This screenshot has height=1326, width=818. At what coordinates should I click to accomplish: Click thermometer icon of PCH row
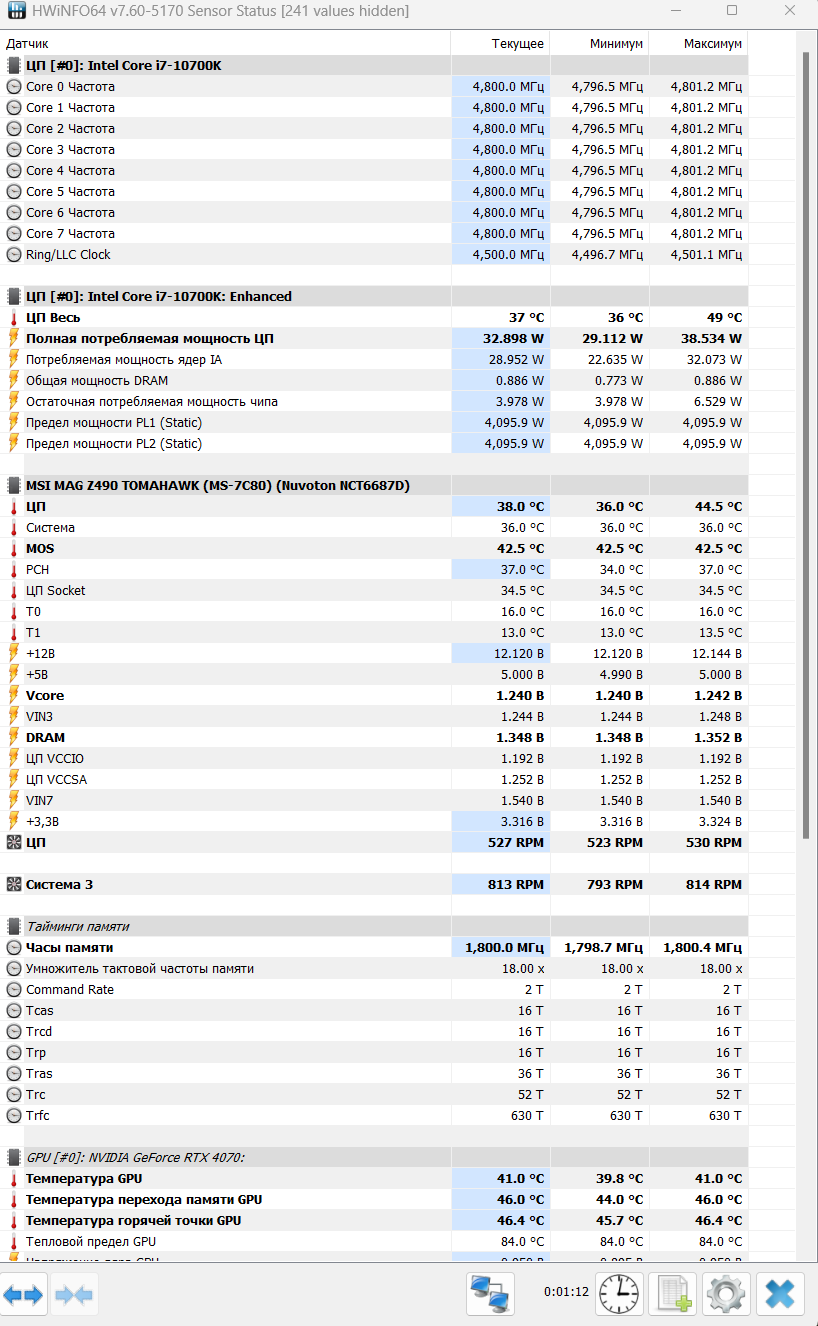14,569
